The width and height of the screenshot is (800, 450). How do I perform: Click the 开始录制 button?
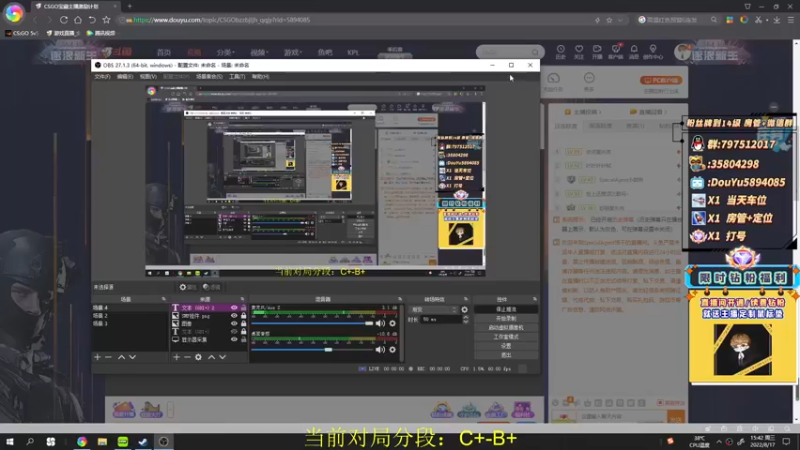click(x=506, y=318)
